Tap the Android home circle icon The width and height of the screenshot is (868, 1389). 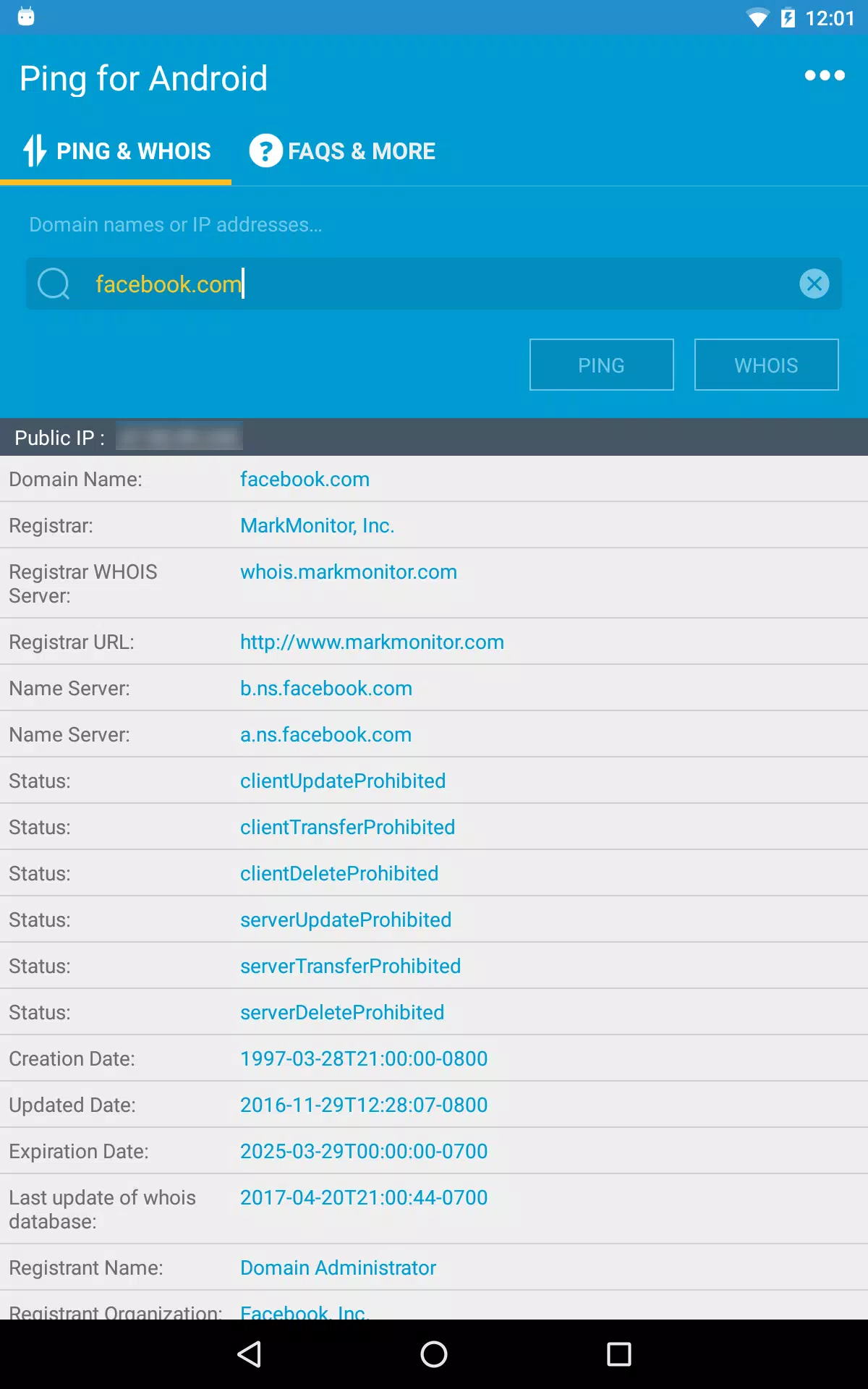[x=434, y=1354]
